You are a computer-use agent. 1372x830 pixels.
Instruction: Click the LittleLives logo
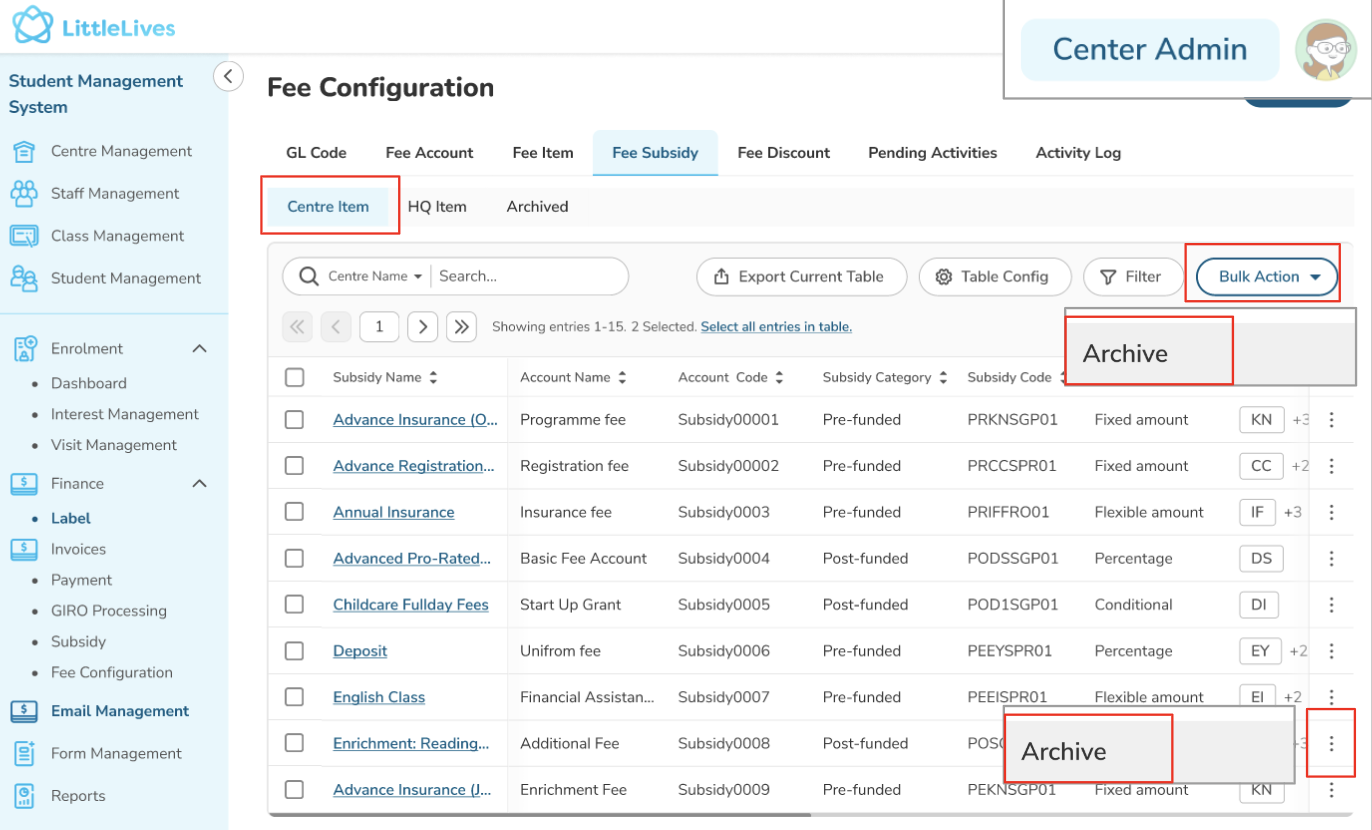[94, 27]
